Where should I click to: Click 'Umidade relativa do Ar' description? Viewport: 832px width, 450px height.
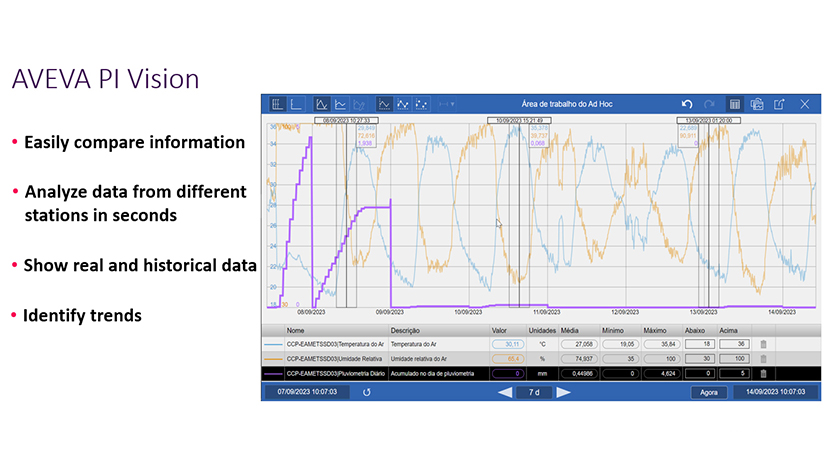click(x=419, y=359)
